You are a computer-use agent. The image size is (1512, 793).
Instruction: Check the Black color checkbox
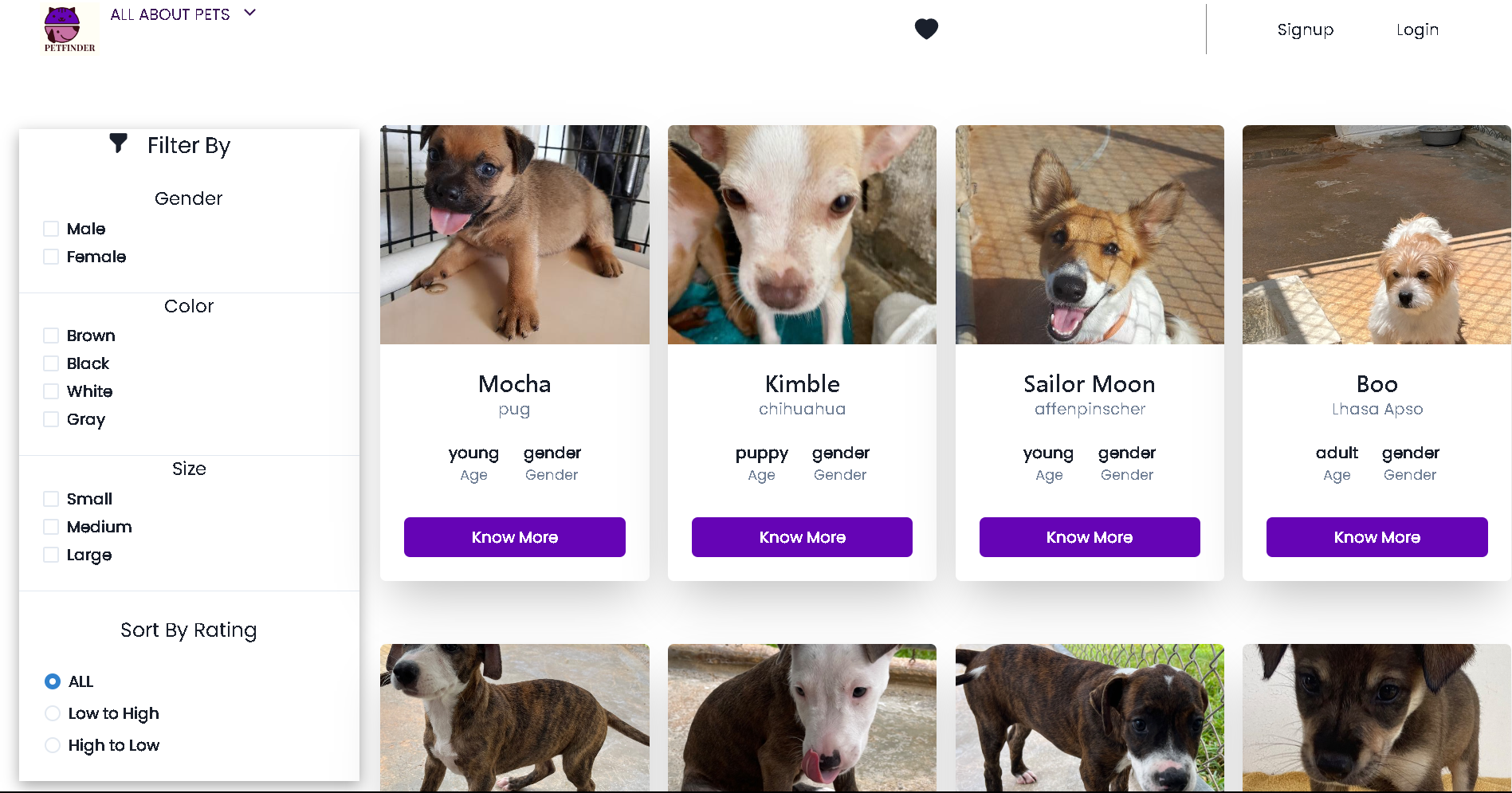51,363
